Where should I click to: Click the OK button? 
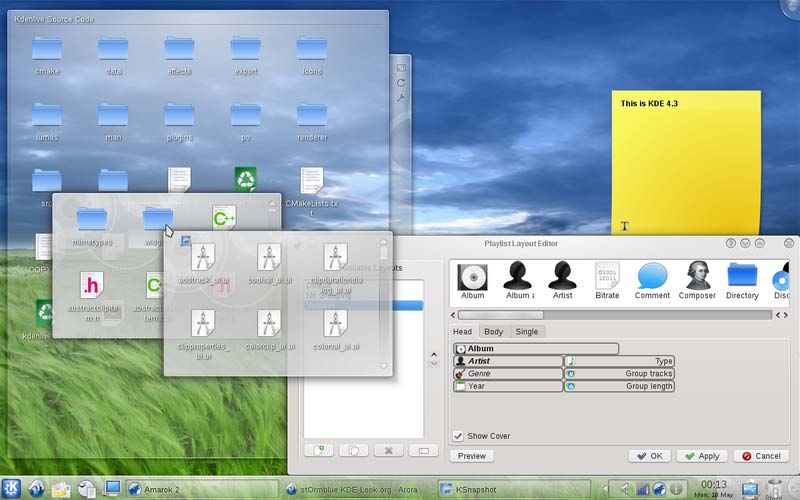click(x=649, y=456)
